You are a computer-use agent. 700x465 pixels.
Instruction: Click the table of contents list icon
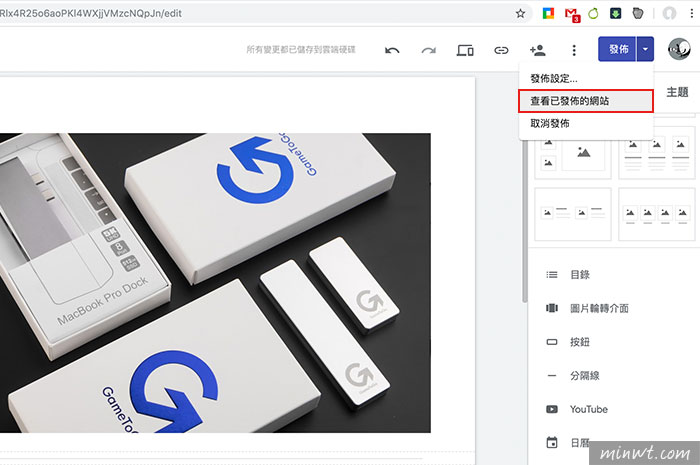(552, 275)
